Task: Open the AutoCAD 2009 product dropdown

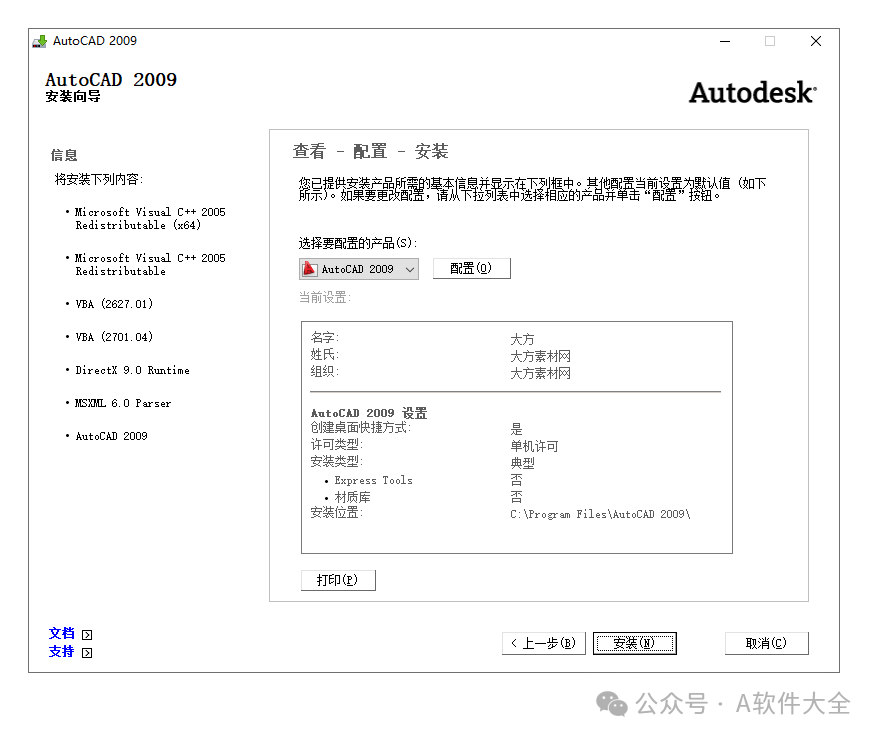Action: [359, 269]
